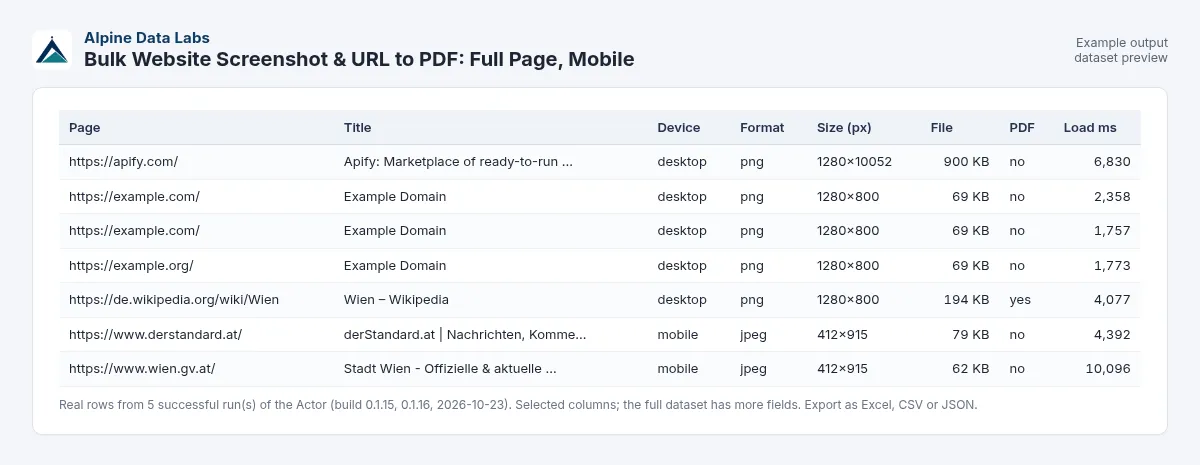Click the Title column header
This screenshot has height=465, width=1200.
tap(357, 128)
